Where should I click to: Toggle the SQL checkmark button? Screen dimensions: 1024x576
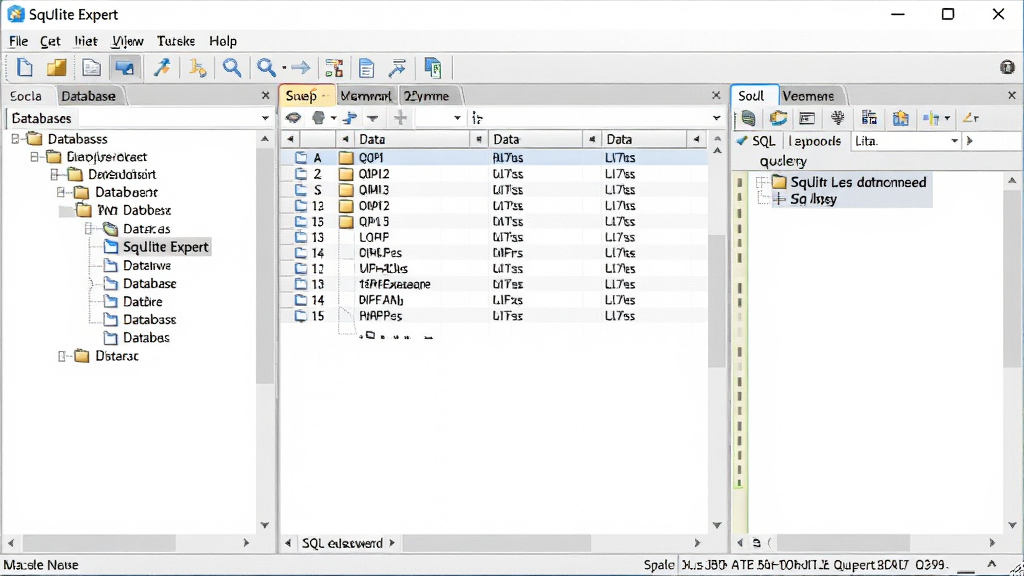tap(756, 141)
